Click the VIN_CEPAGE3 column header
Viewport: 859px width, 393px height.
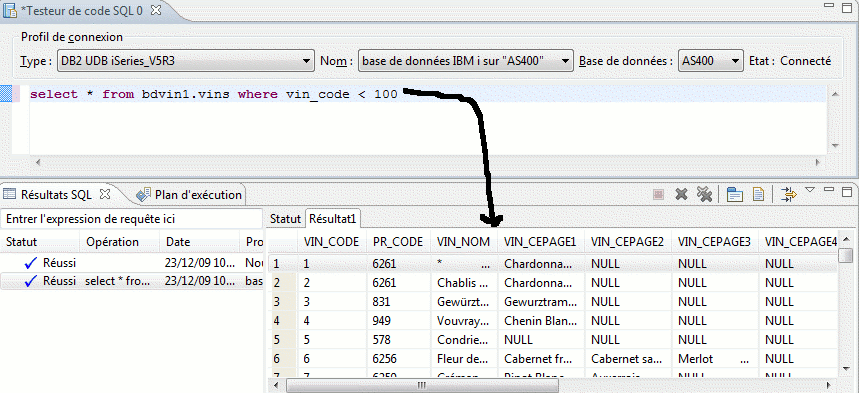click(x=714, y=242)
